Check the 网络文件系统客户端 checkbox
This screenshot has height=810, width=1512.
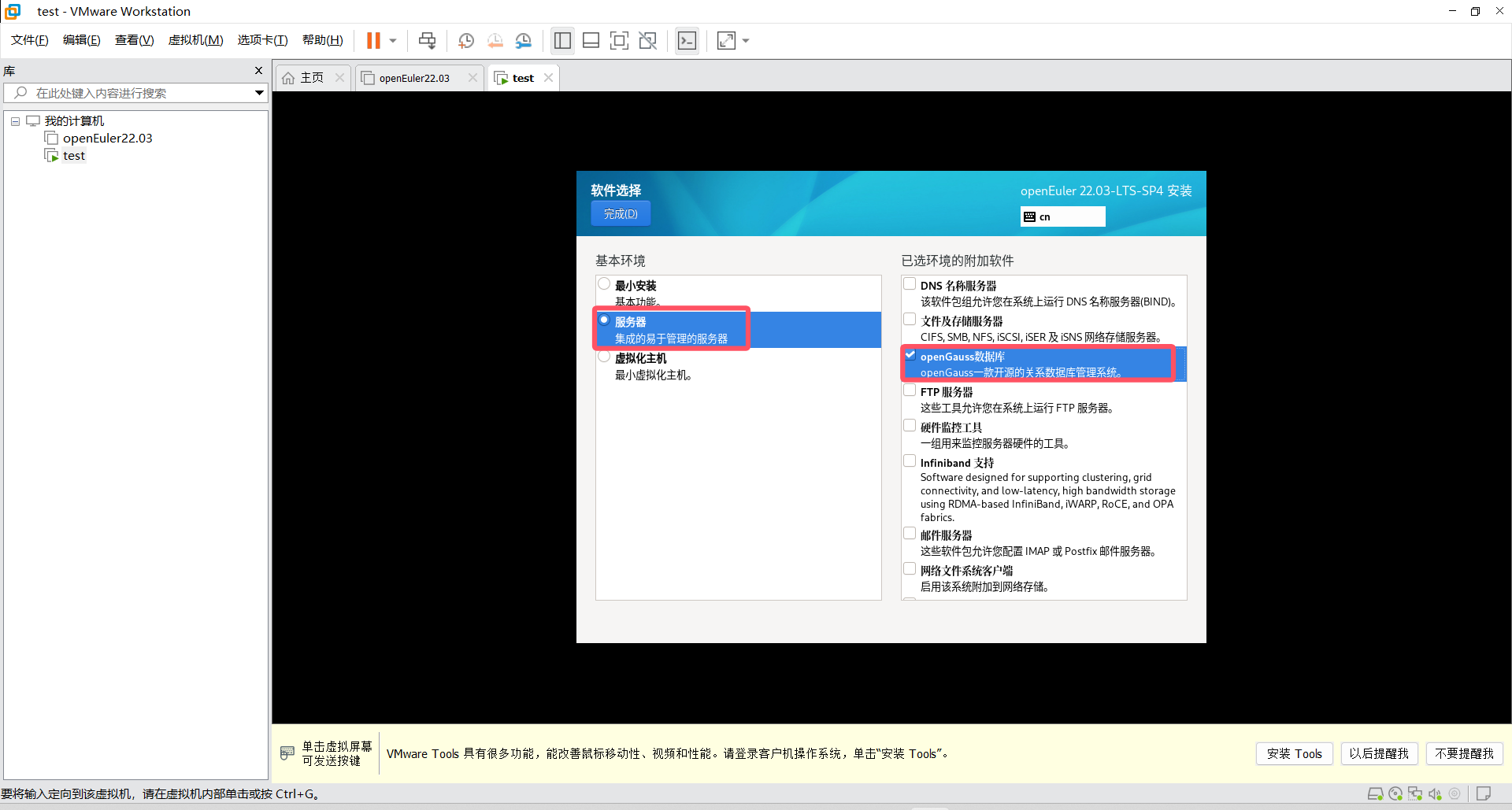tap(910, 569)
